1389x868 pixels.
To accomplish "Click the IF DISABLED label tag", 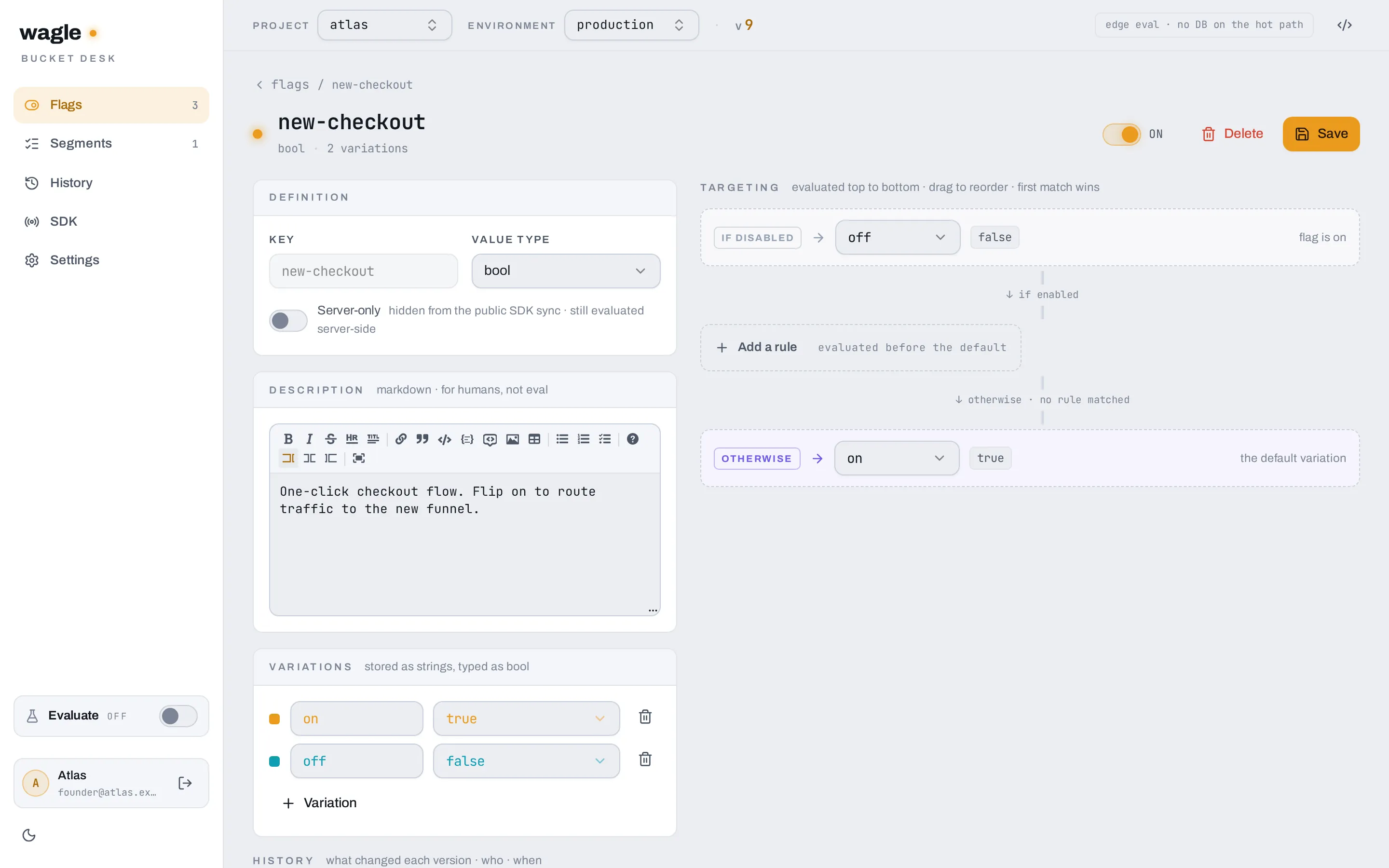I will click(757, 238).
